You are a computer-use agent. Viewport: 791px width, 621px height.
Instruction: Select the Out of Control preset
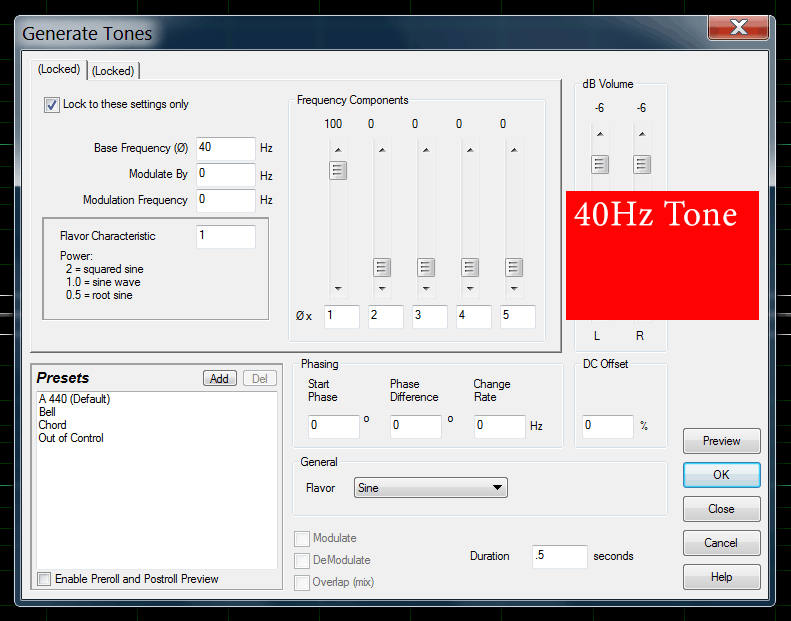[71, 438]
